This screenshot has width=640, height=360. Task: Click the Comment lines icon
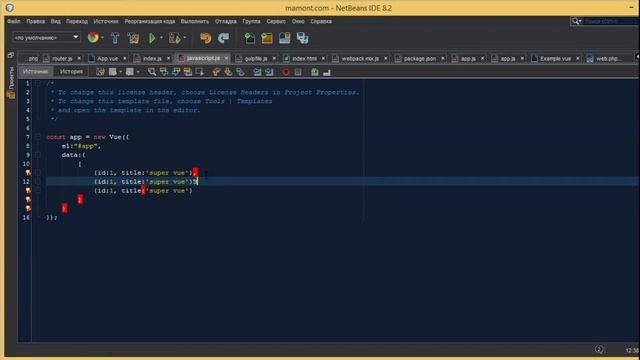(314, 72)
